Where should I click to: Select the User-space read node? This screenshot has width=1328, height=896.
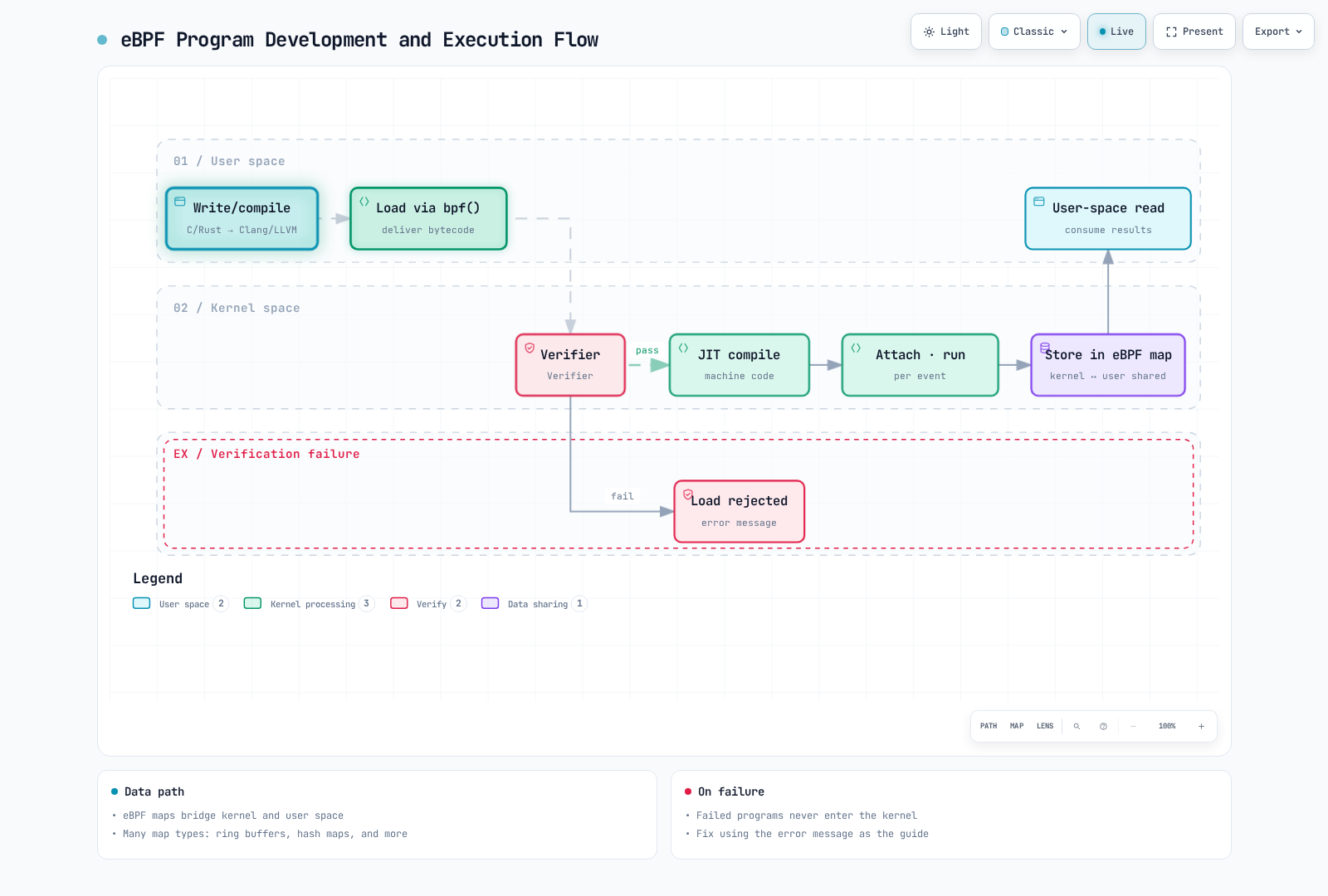coord(1108,218)
